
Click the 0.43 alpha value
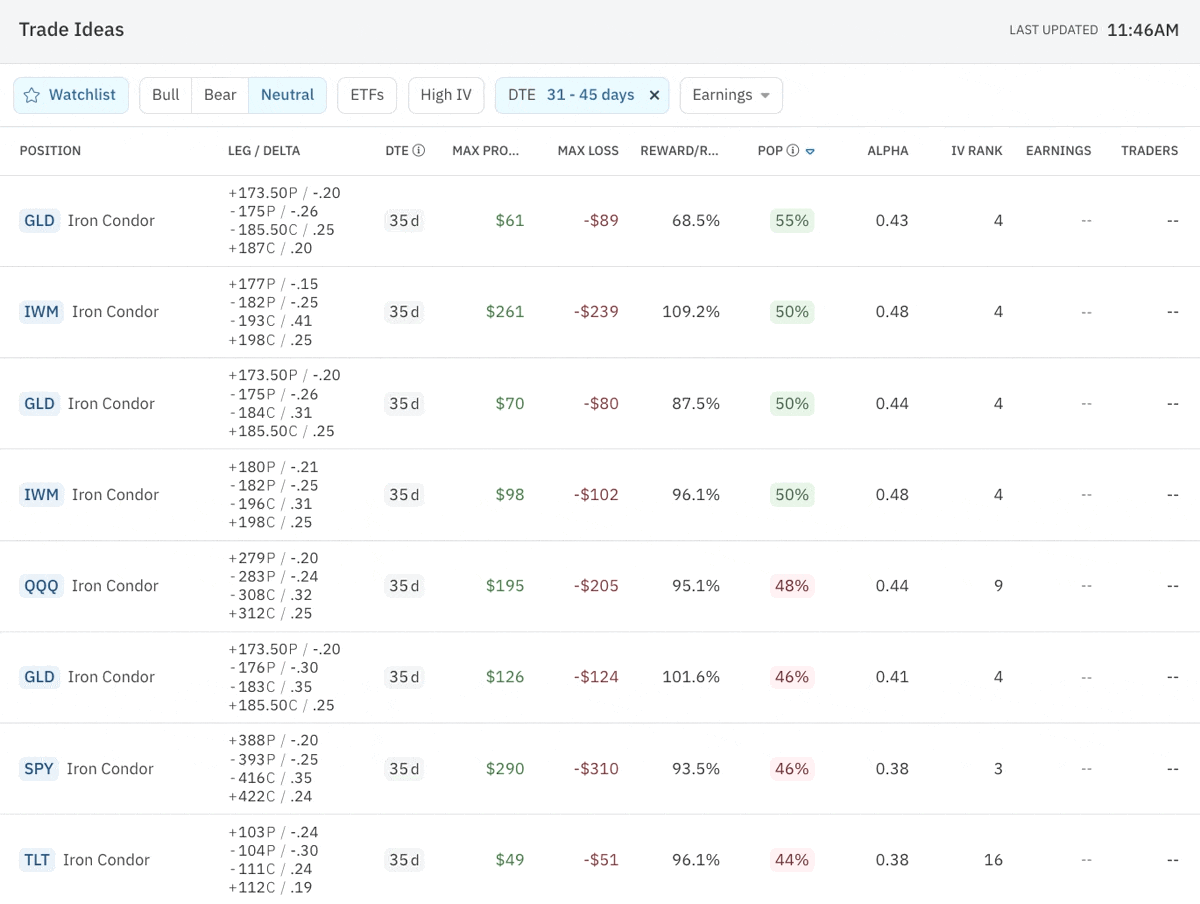click(x=892, y=221)
